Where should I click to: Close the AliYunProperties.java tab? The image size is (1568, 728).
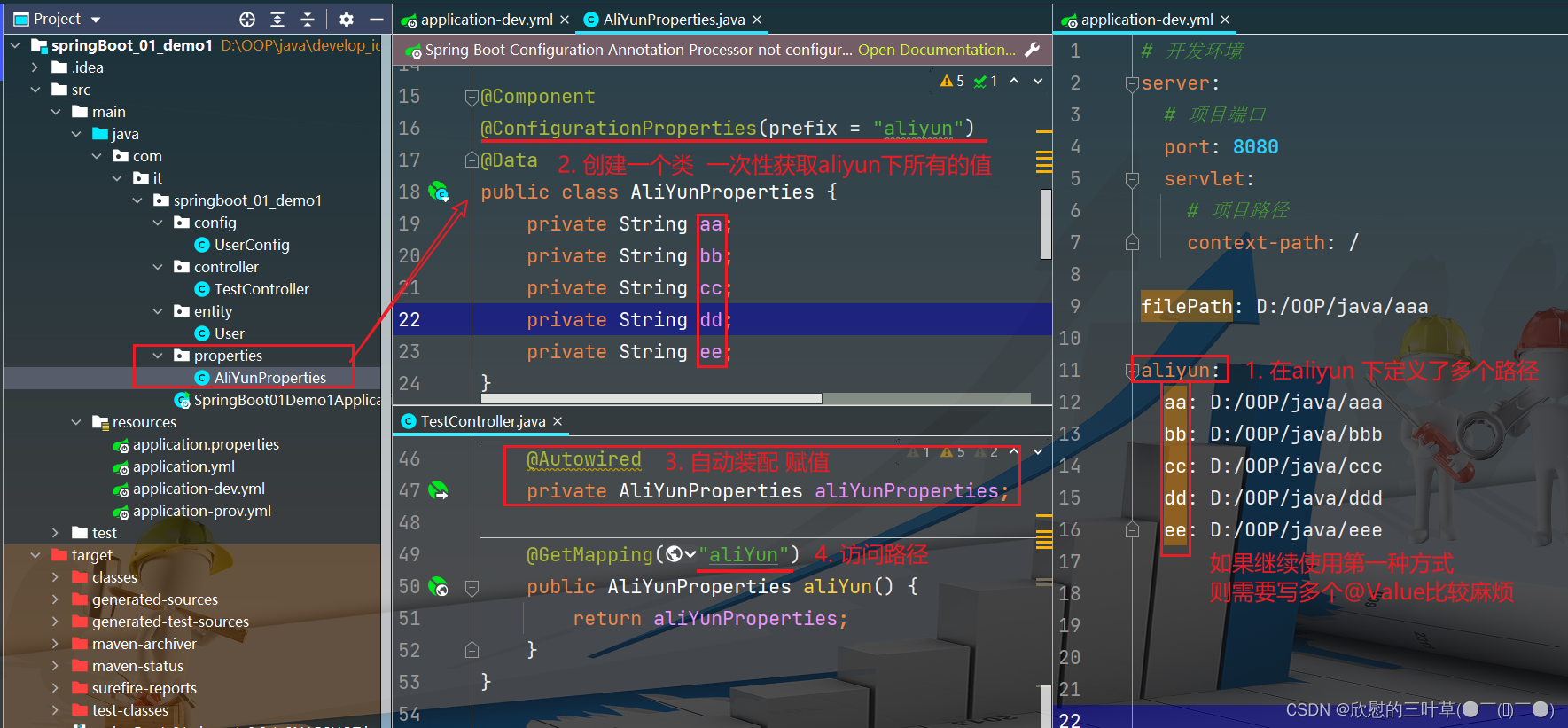(757, 20)
